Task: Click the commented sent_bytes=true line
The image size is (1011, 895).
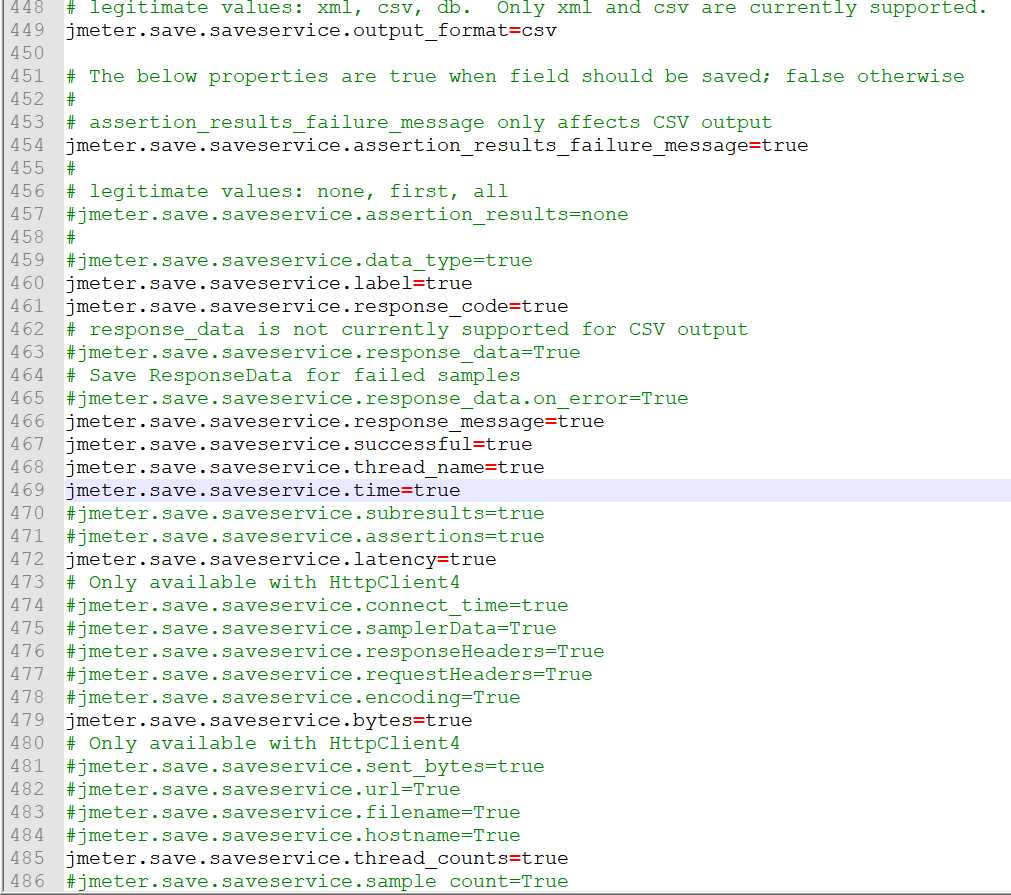Action: 305,766
